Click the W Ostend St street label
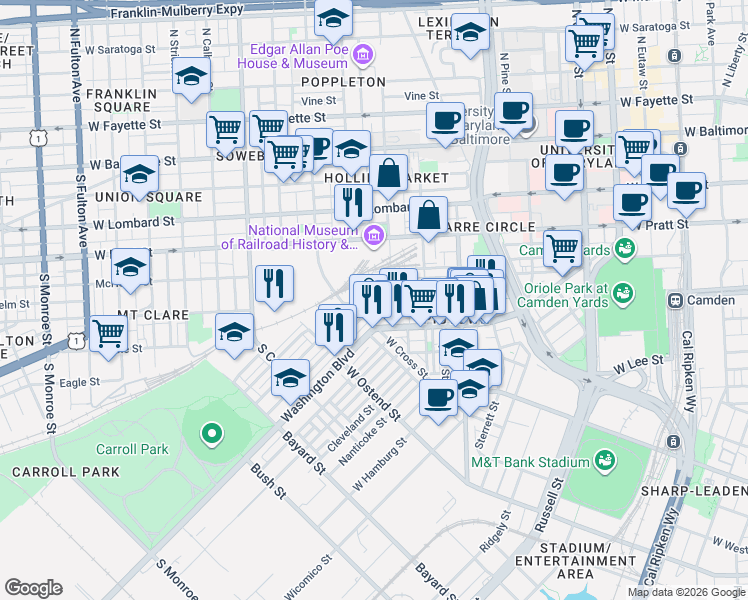Viewport: 748px width, 600px height. (x=374, y=394)
